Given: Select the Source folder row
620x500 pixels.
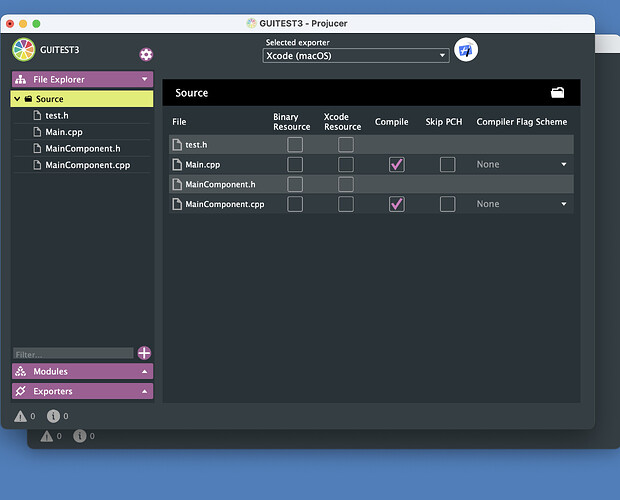Looking at the screenshot, I should pyautogui.click(x=82, y=99).
